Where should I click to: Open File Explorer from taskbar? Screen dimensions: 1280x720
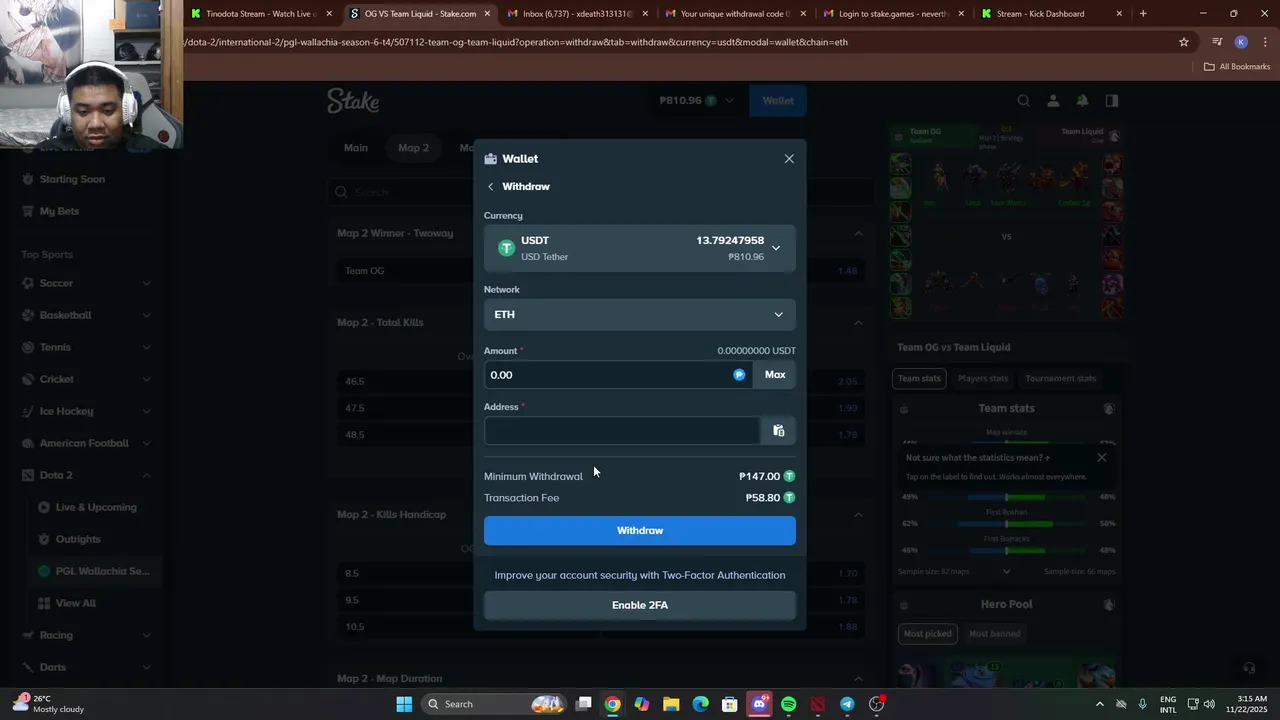[x=671, y=704]
